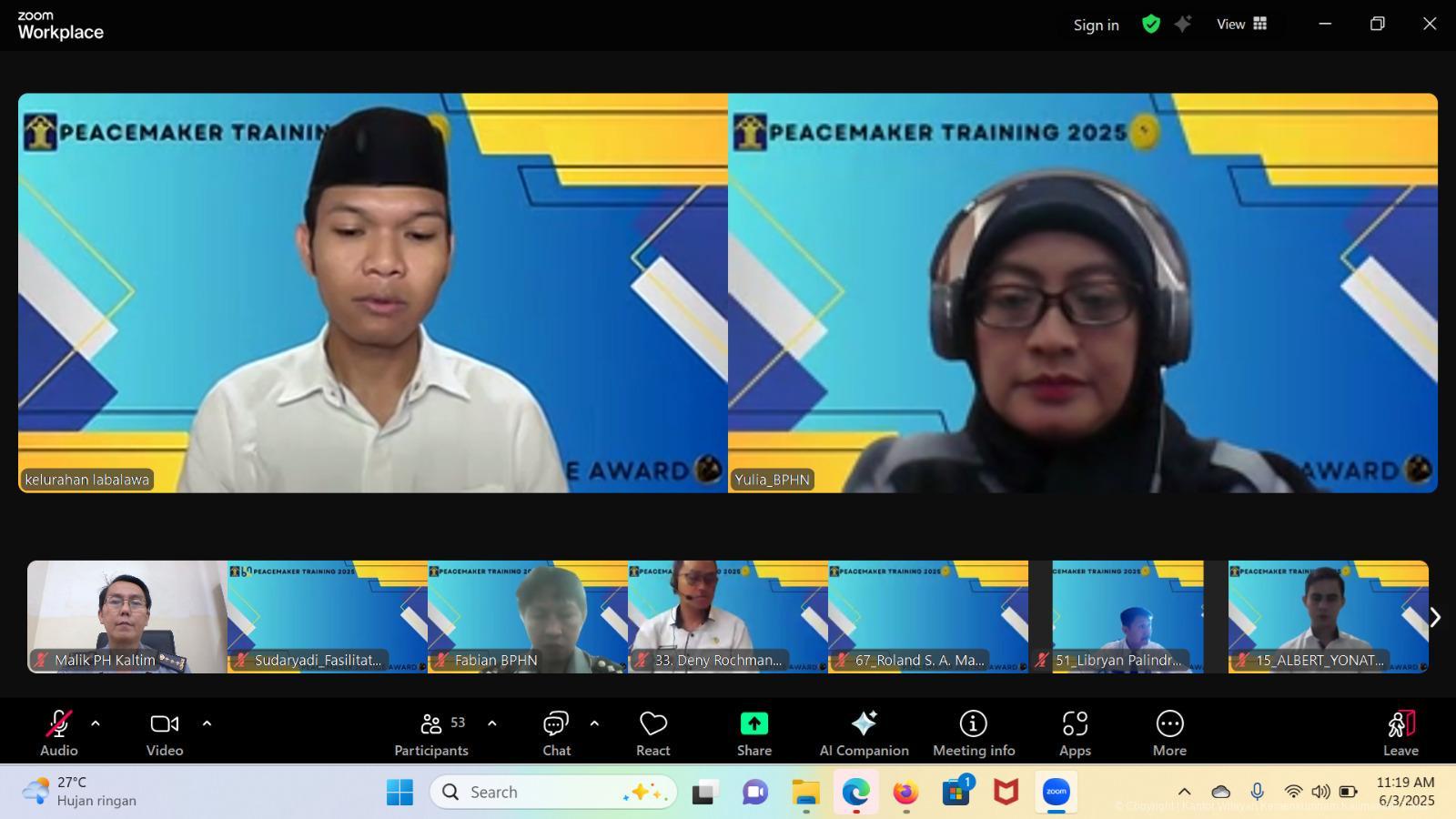Expand audio options arrow next to Audio
Screen dimensions: 1456x819
coord(96,723)
